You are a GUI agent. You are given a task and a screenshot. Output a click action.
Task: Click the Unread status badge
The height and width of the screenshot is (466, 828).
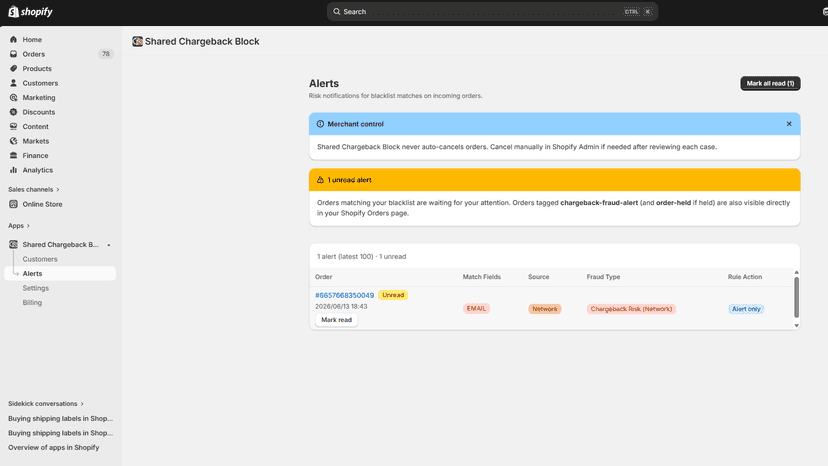[393, 295]
